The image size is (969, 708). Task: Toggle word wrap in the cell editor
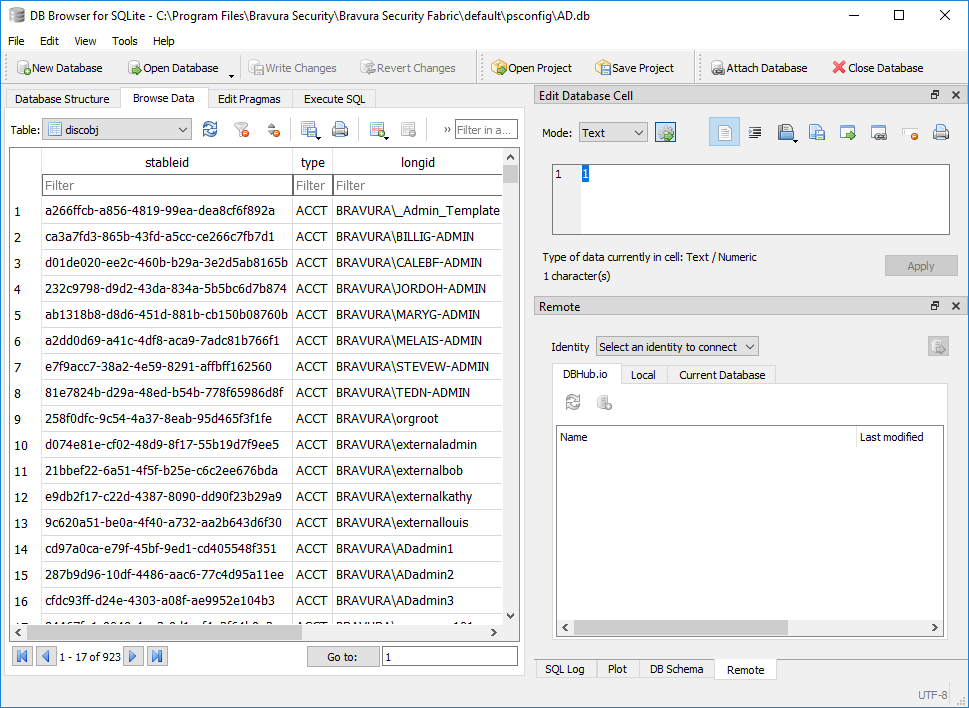pyautogui.click(x=754, y=131)
